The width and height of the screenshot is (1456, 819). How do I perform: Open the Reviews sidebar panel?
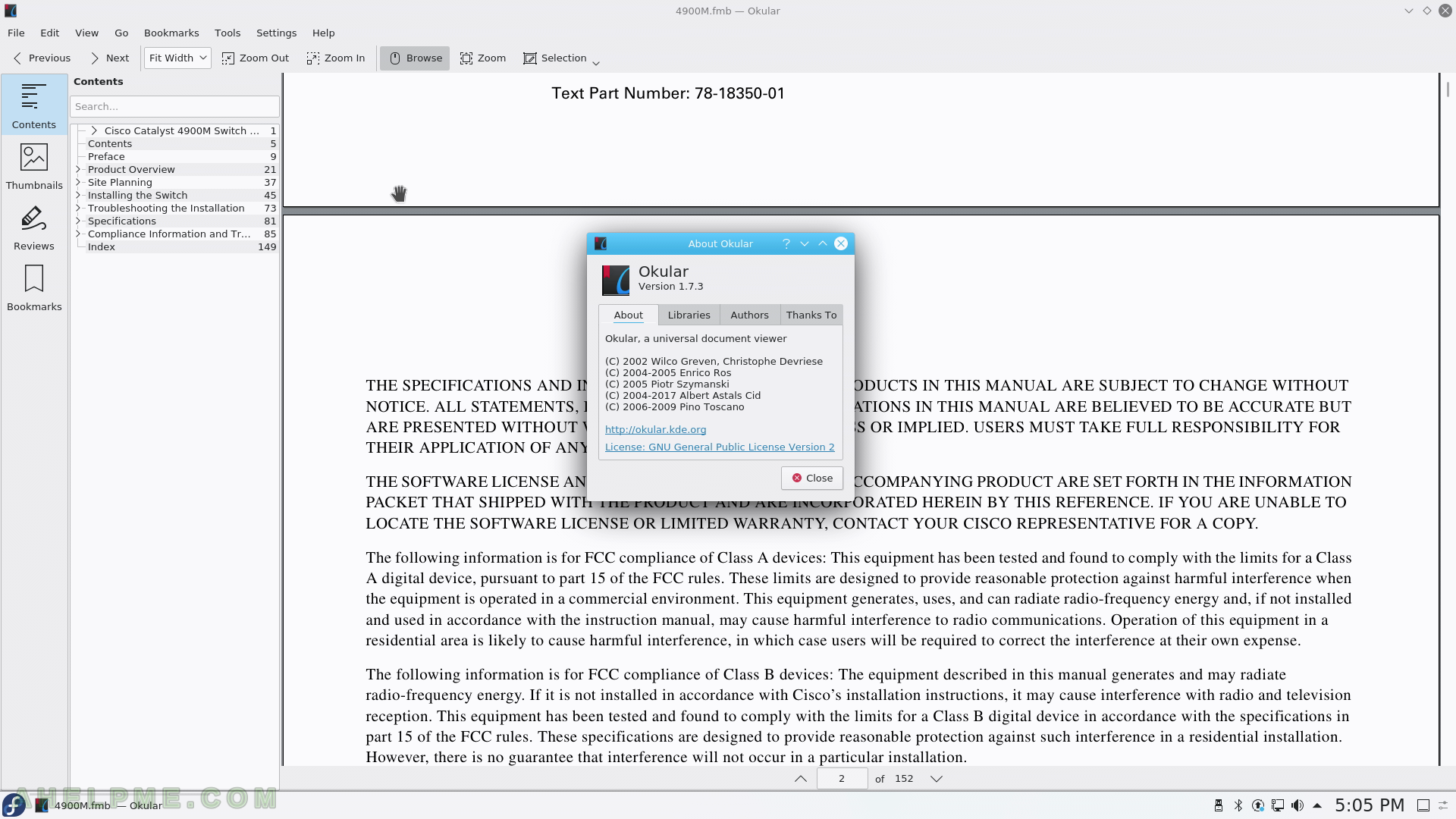pos(34,226)
